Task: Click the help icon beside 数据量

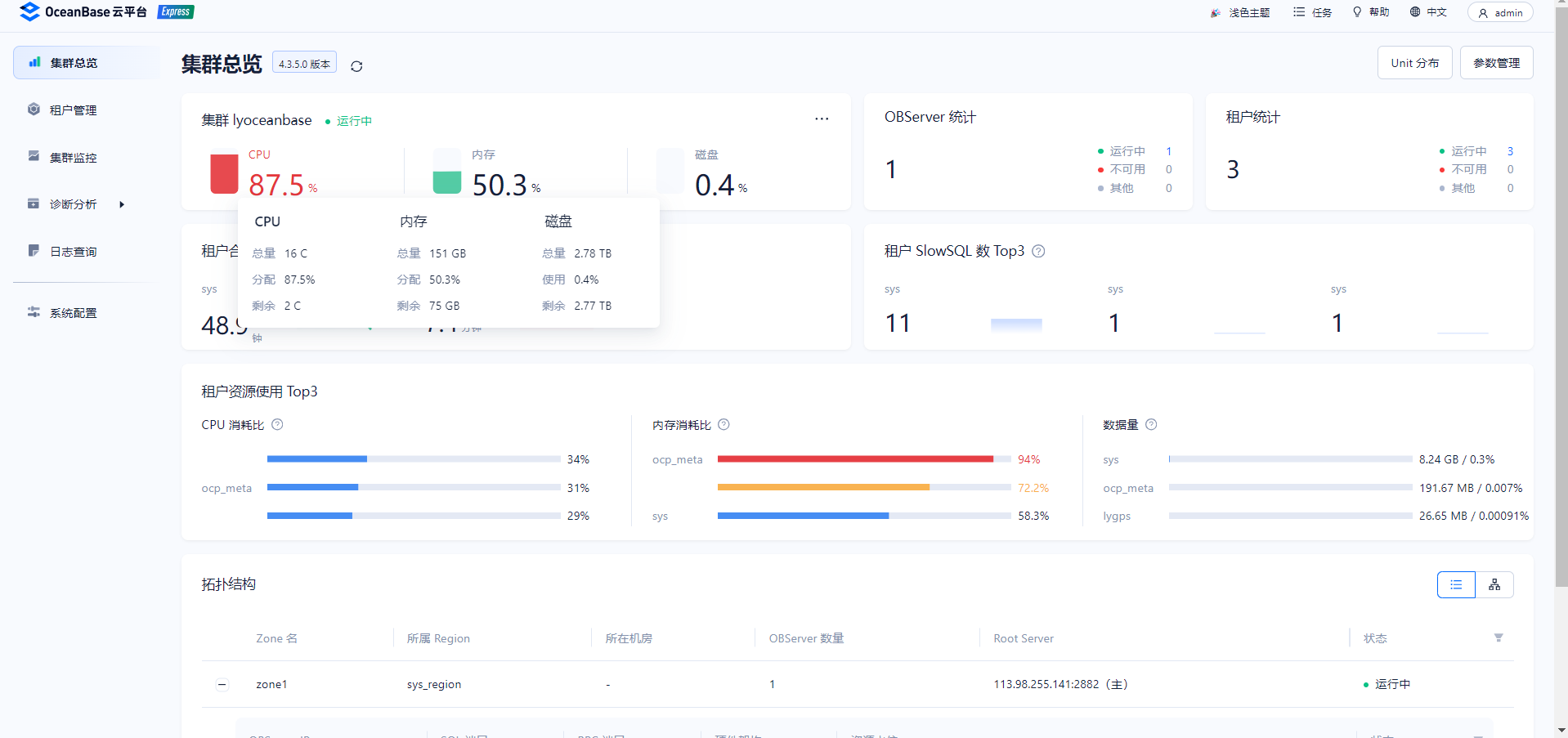Action: (1151, 424)
